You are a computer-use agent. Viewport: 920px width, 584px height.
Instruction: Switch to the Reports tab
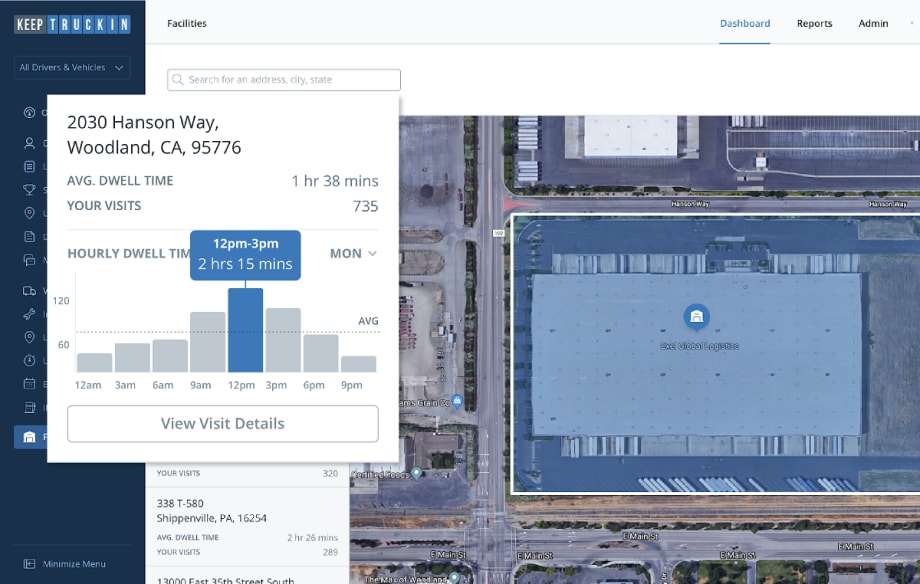(814, 23)
